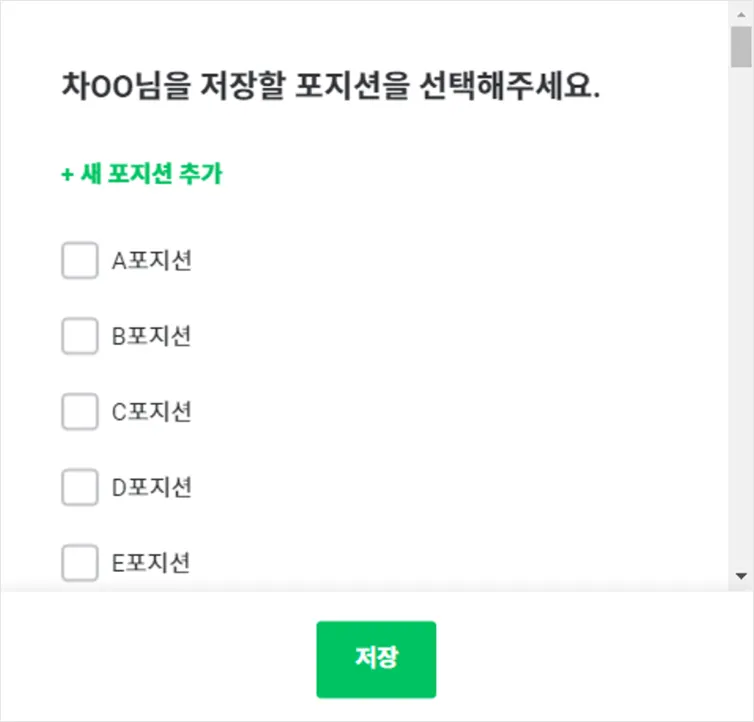754x722 pixels.
Task: Tick the checkbox next to B포지션
Action: pyautogui.click(x=80, y=336)
